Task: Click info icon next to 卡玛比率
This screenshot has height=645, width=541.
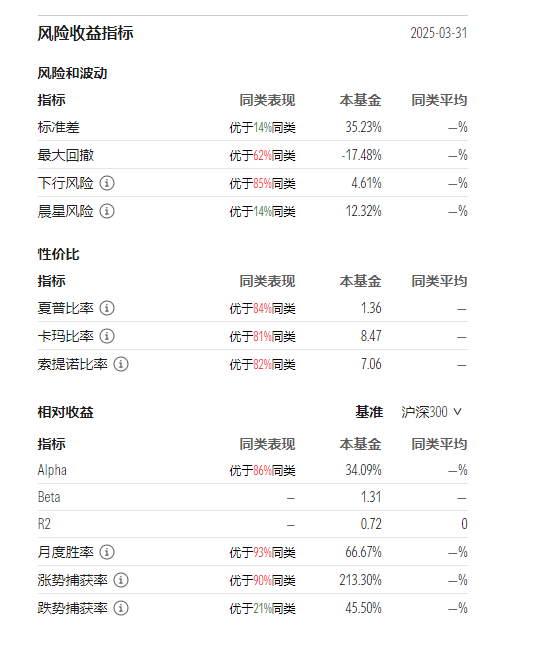Action: coord(107,336)
